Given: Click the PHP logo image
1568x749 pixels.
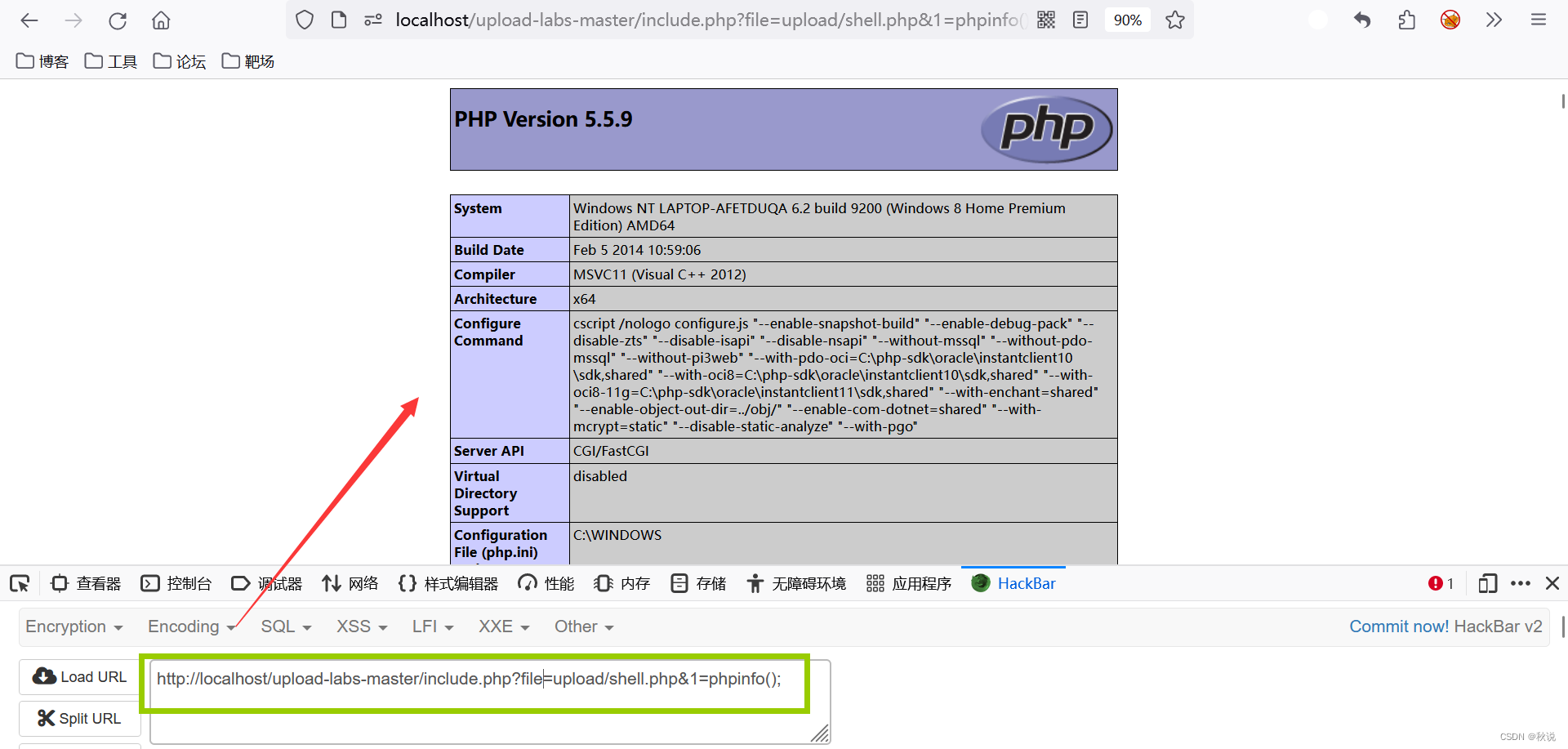Looking at the screenshot, I should pos(1047,129).
